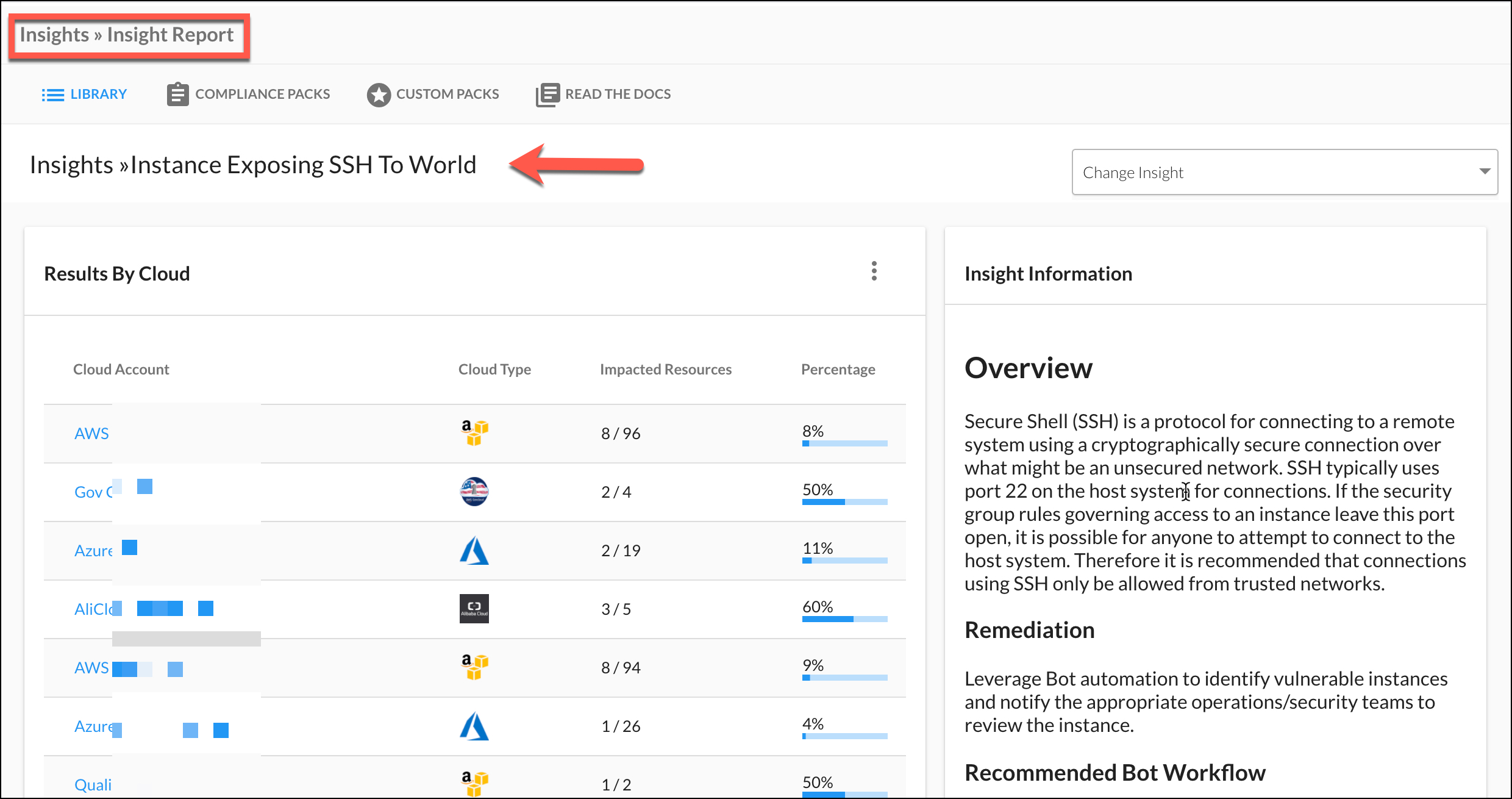
Task: Switch to Compliance Packs tab
Action: [x=262, y=95]
